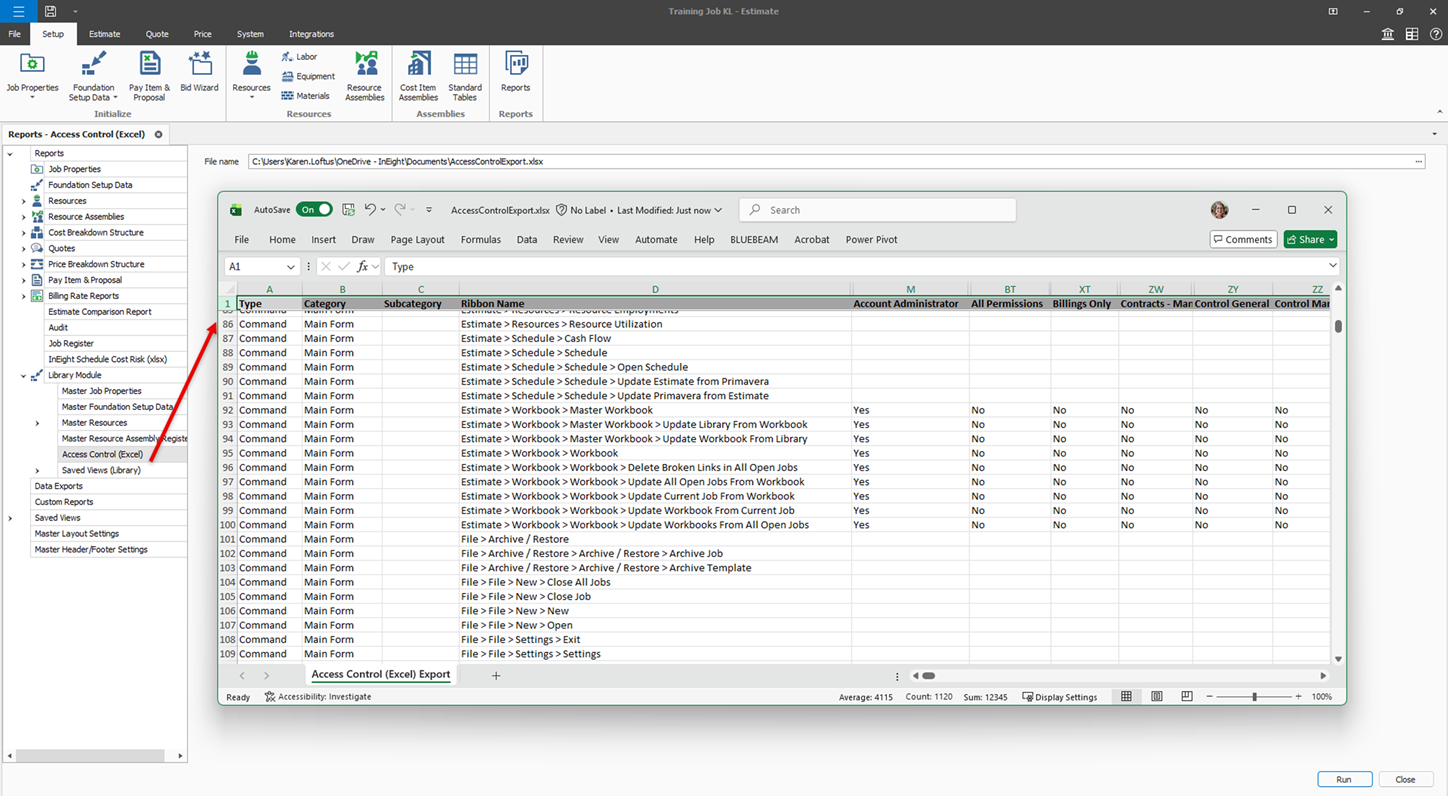1448x796 pixels.
Task: Open Standard Tables
Action: 465,75
